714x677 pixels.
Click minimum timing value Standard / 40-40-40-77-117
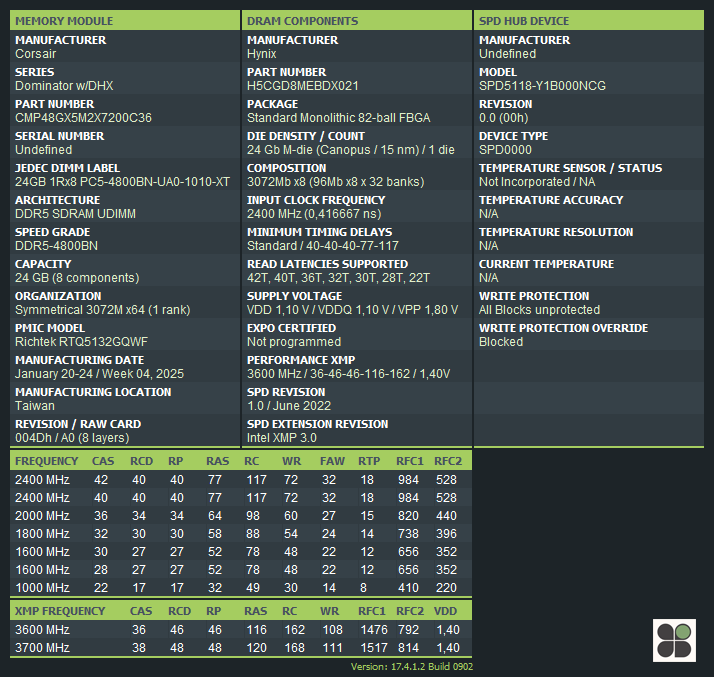[323, 246]
